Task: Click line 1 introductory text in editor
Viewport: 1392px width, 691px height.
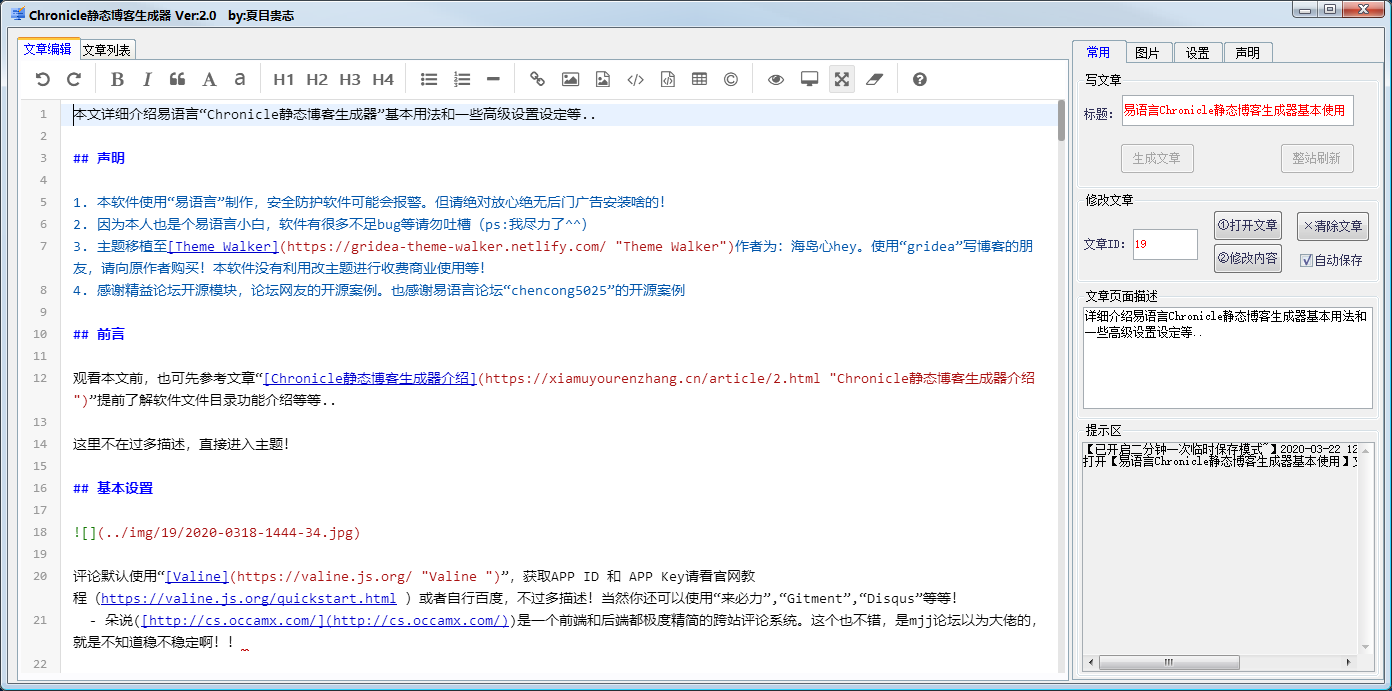Action: [x=335, y=114]
